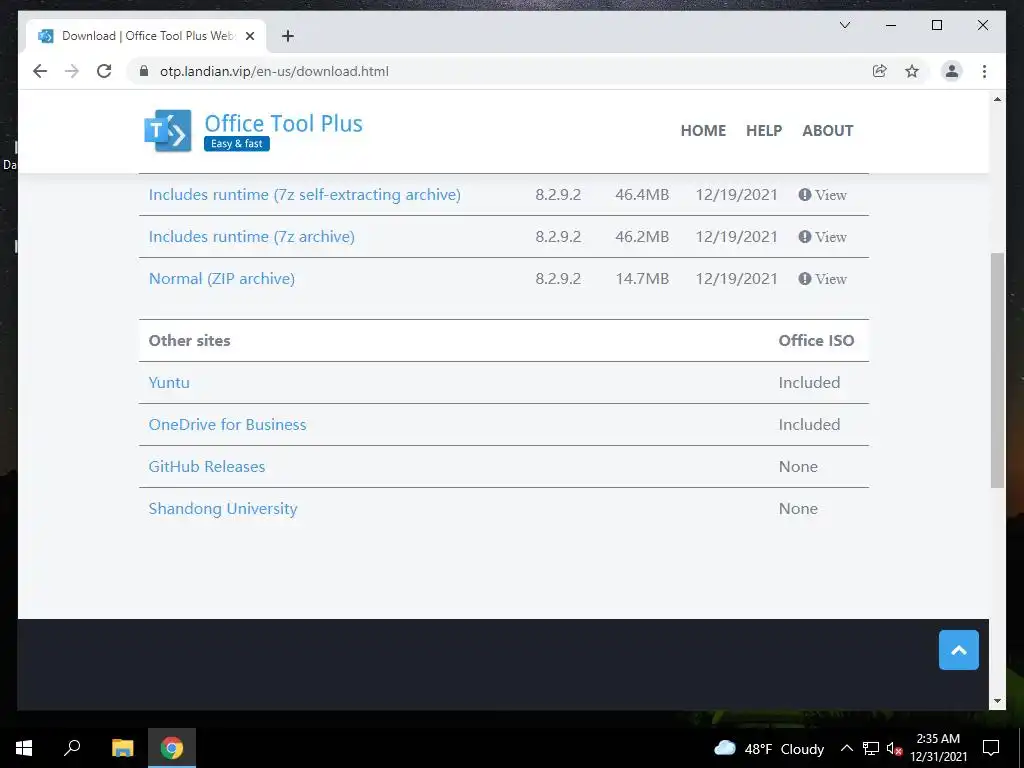Click the scrollbar down arrow
Viewport: 1024px width, 768px height.
click(x=997, y=701)
